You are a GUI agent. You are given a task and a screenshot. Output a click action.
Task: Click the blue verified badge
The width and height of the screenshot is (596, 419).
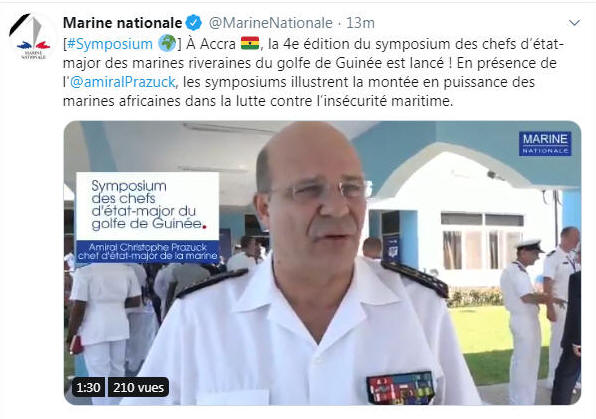(x=193, y=23)
